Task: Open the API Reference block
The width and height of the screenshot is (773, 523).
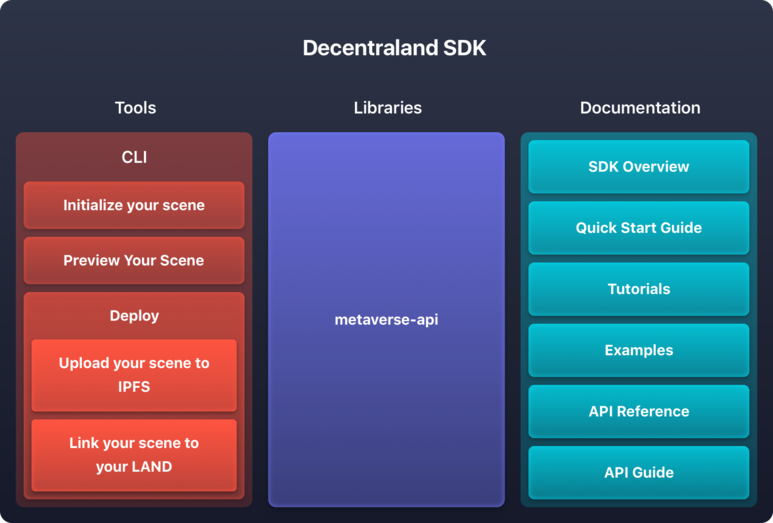Action: [639, 411]
